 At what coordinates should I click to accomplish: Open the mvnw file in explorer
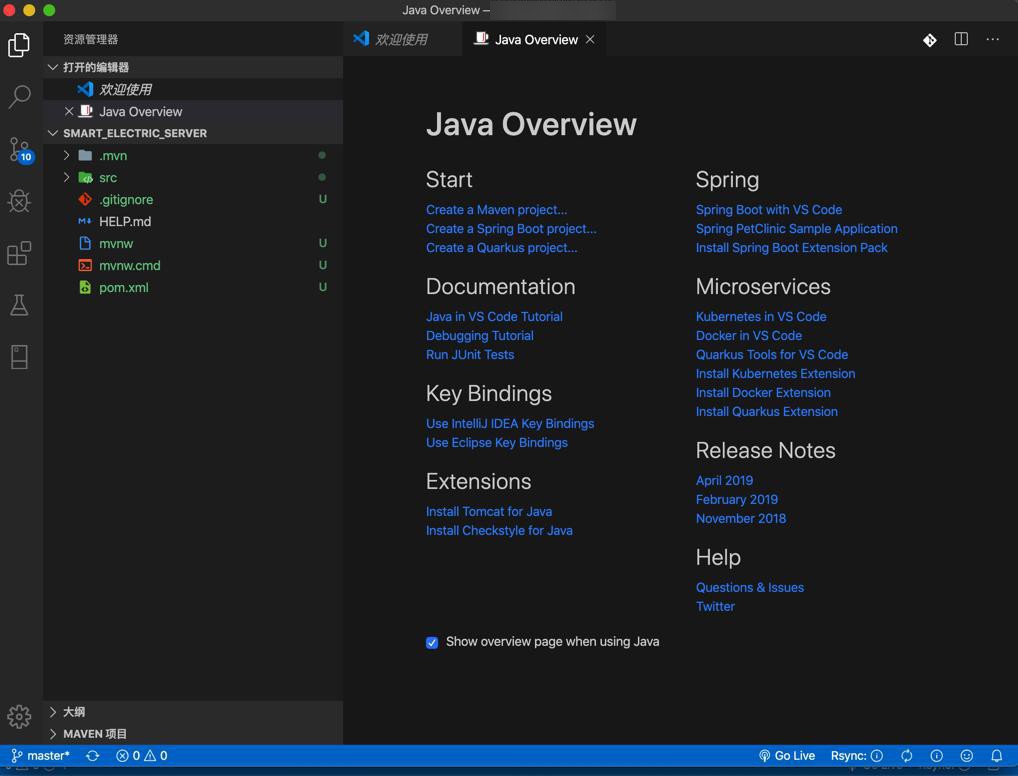tap(193, 243)
